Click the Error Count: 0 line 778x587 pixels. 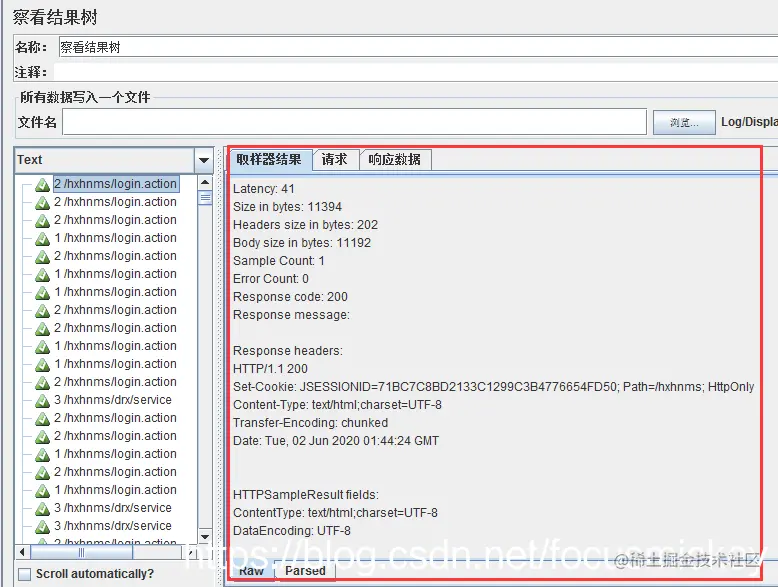[x=270, y=279]
